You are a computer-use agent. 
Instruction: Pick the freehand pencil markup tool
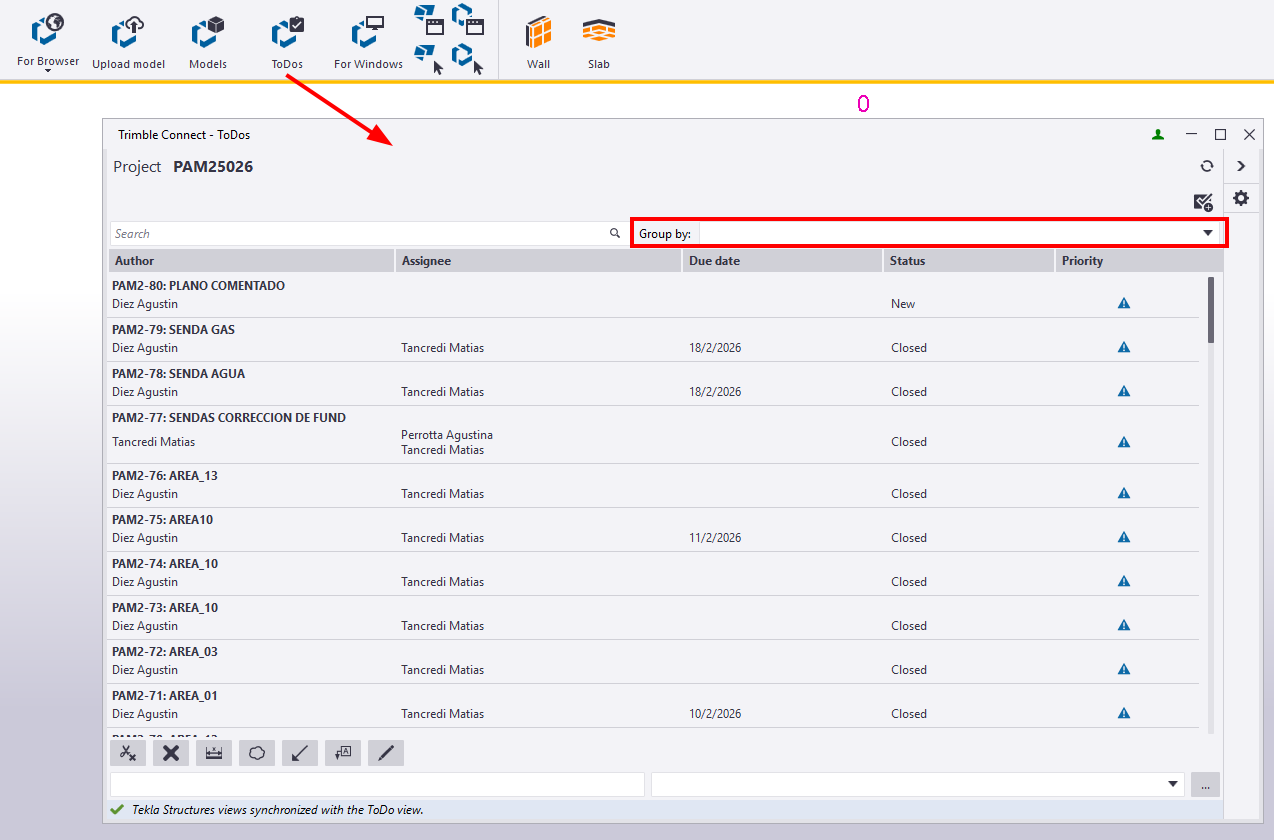[x=386, y=754]
